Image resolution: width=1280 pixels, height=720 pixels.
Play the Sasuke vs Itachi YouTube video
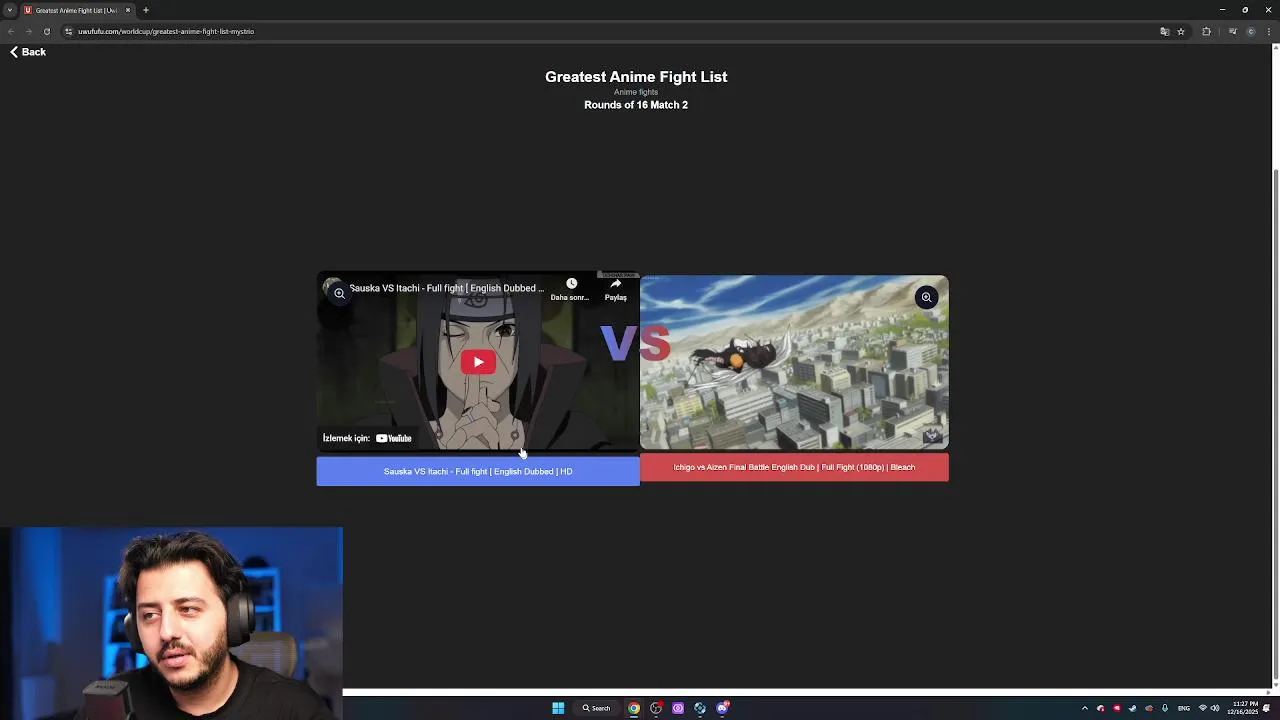(478, 362)
